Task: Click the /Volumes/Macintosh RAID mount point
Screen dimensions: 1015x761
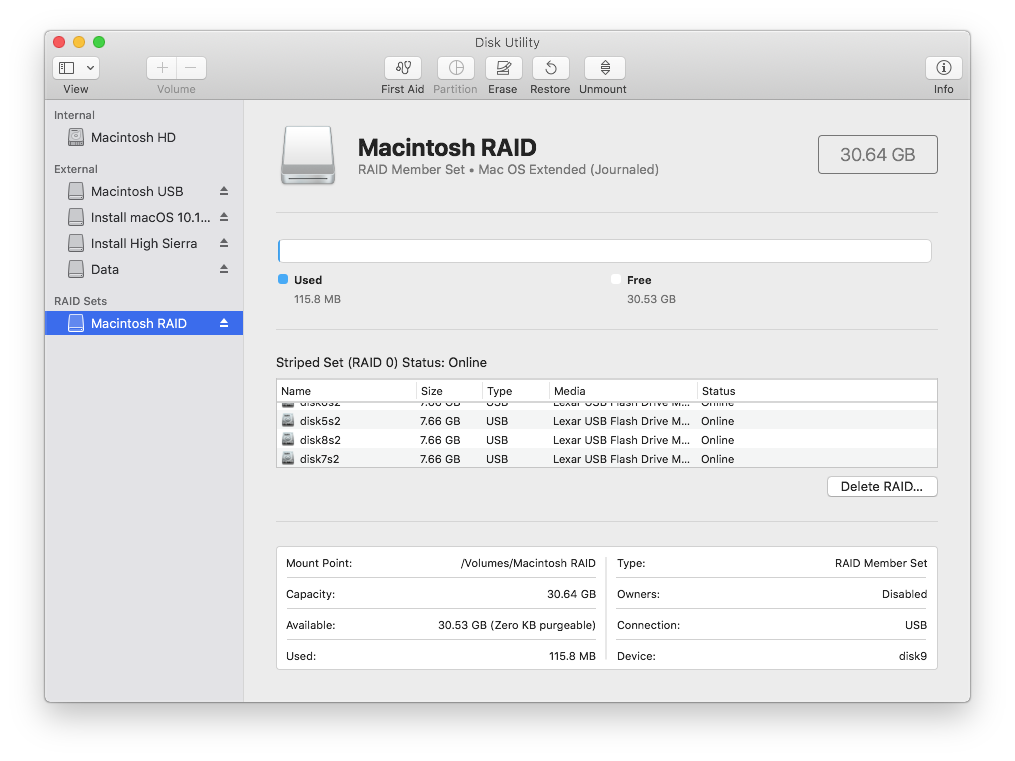Action: pos(528,563)
